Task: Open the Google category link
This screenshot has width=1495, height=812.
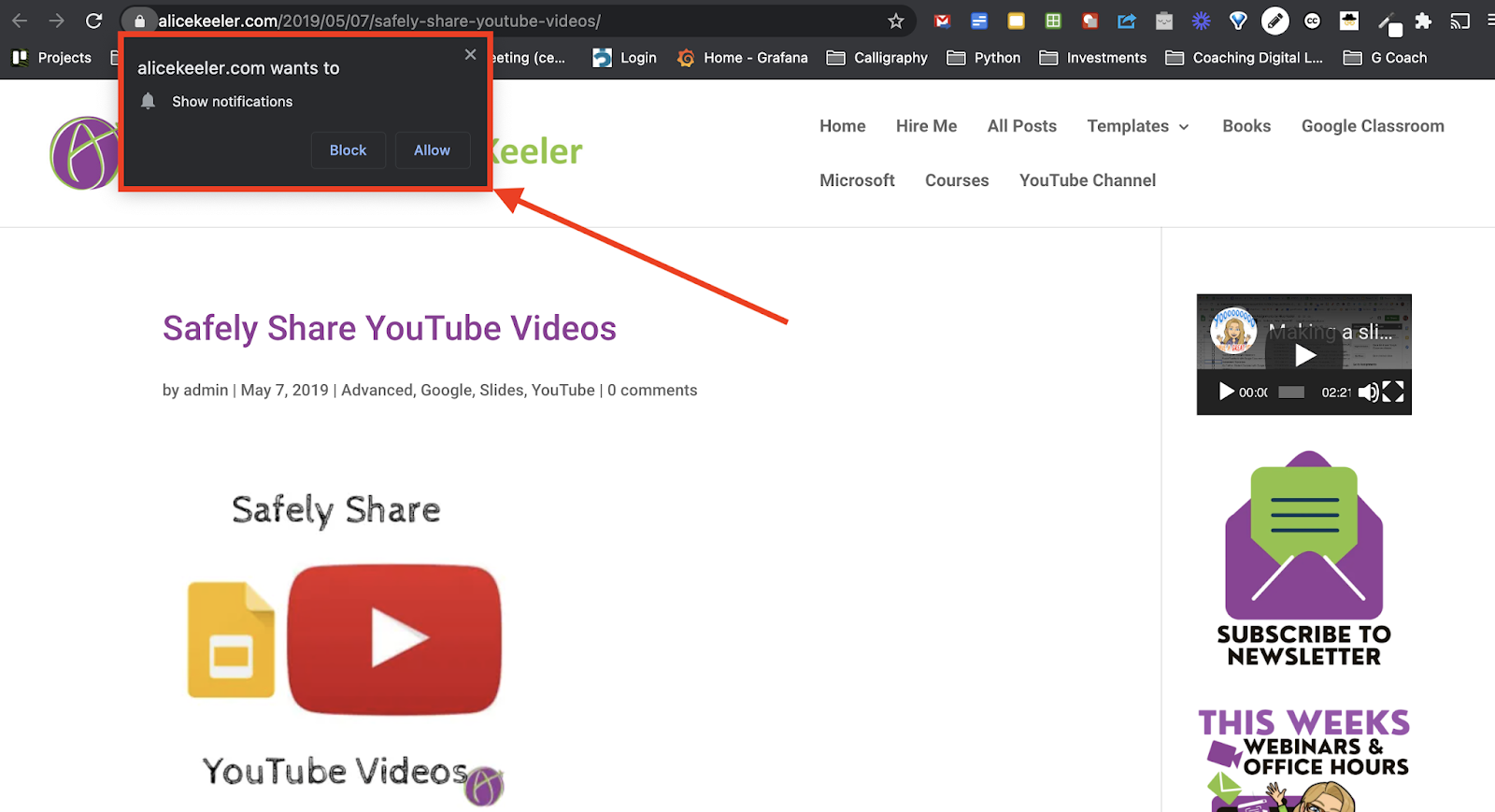Action: pyautogui.click(x=446, y=391)
